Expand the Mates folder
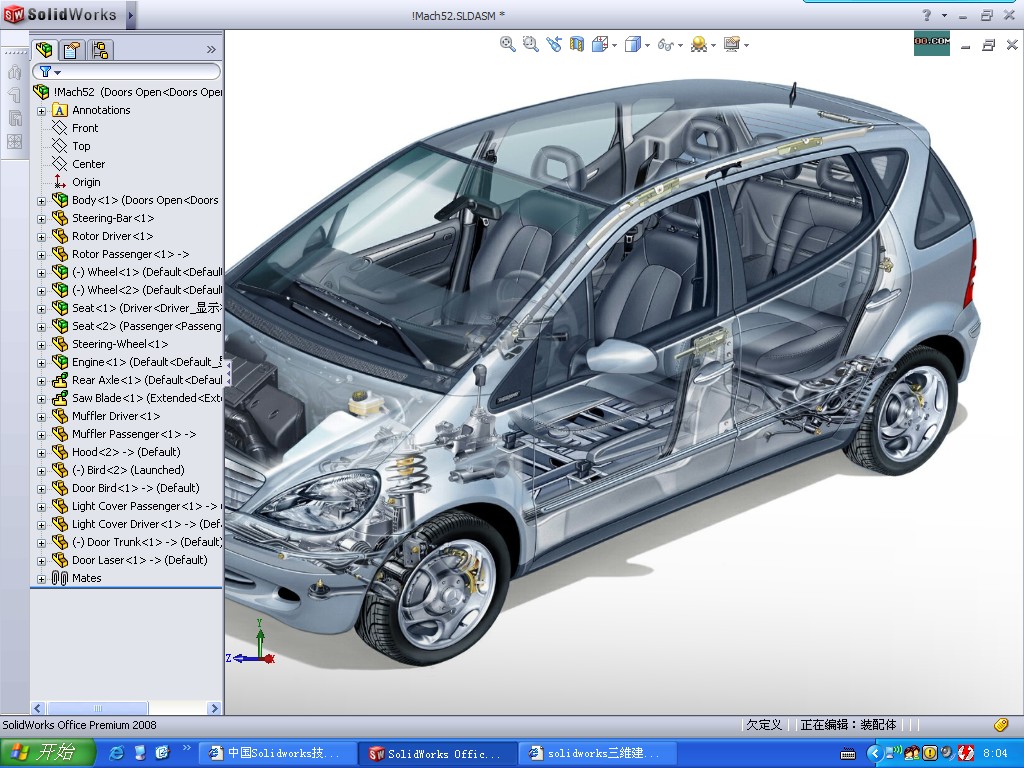The image size is (1024, 768). pyautogui.click(x=41, y=579)
